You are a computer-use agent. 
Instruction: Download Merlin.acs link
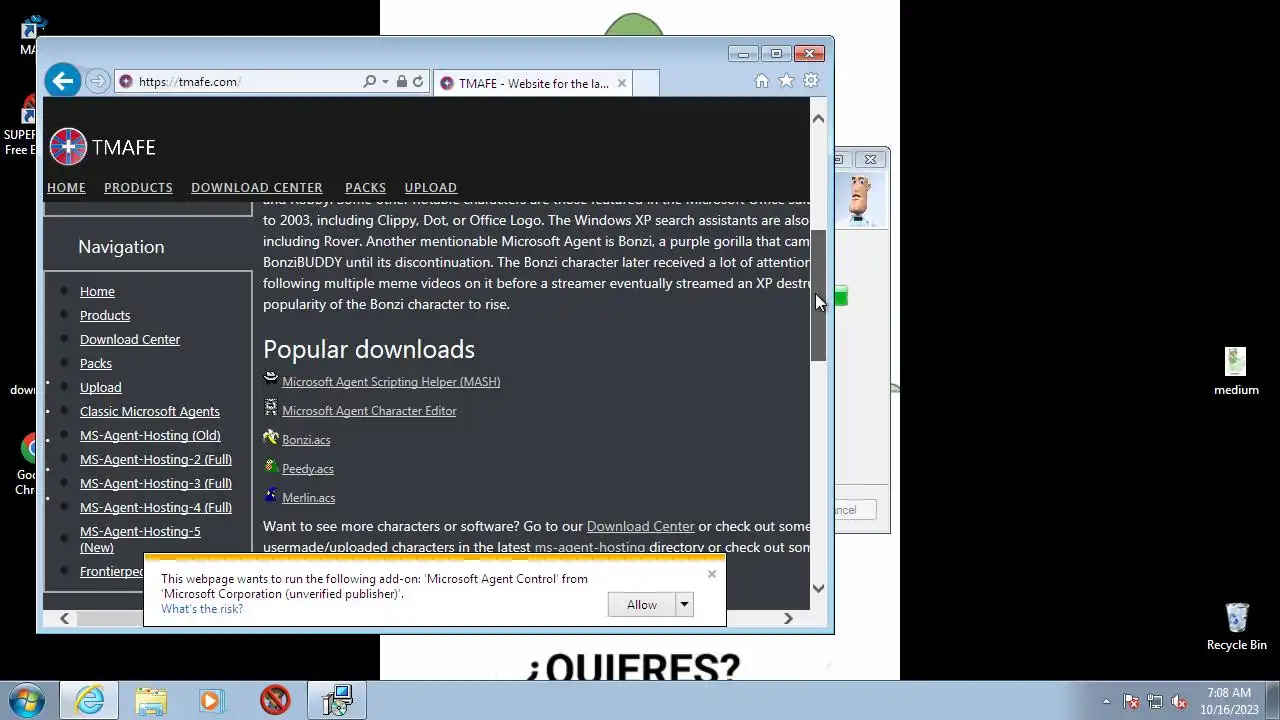tap(308, 497)
